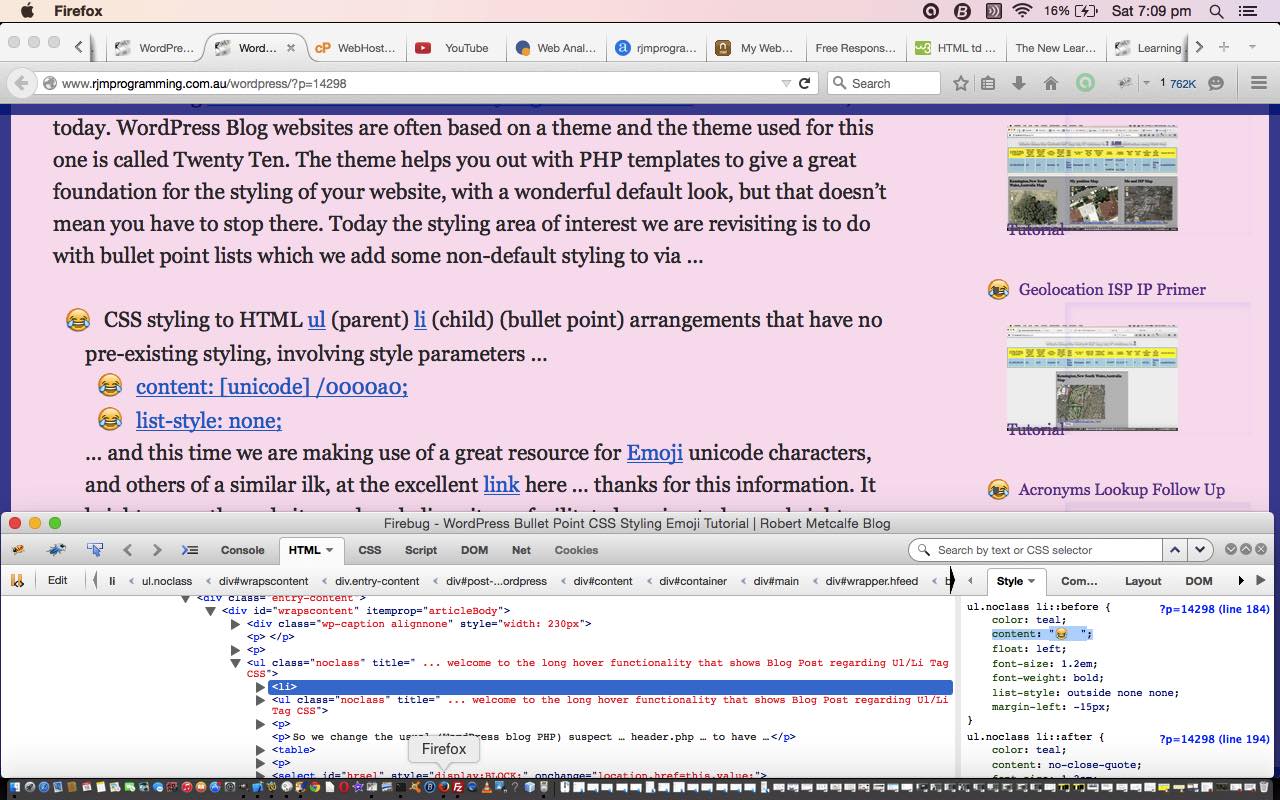Open Spotlight via the magnifier menu bar icon
This screenshot has height=800, width=1280.
pos(1216,11)
